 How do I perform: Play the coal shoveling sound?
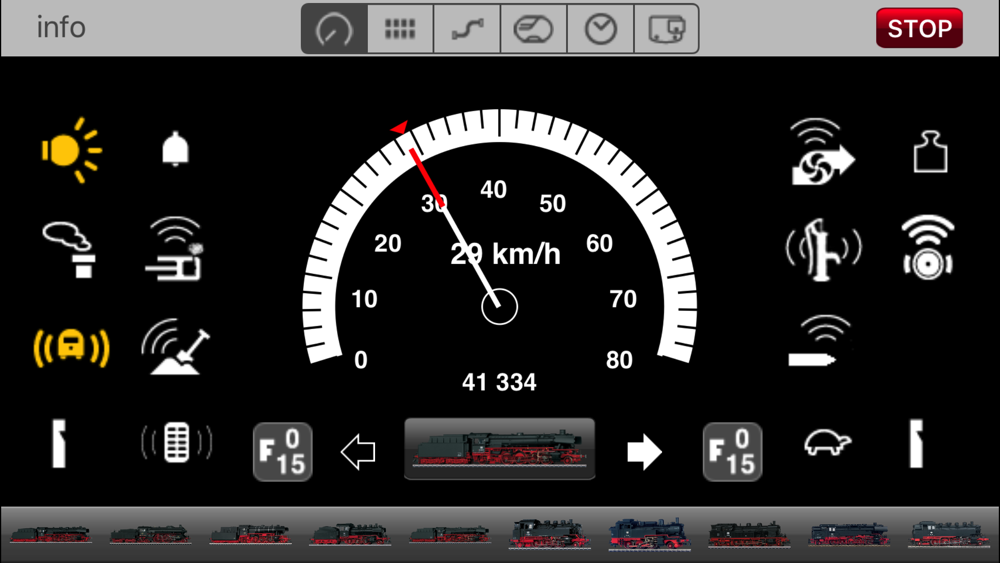click(175, 346)
